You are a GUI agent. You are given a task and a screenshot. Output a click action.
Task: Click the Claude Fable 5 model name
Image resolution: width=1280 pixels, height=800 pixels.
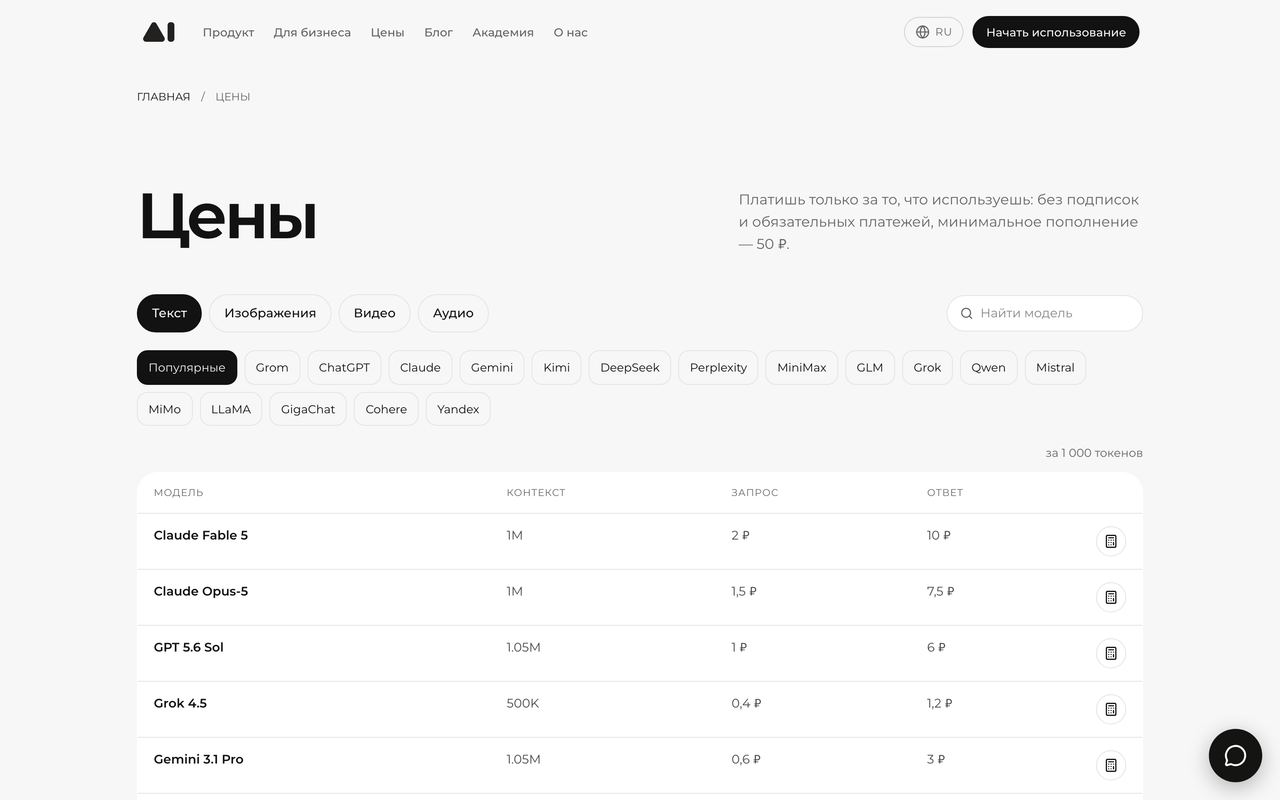201,535
